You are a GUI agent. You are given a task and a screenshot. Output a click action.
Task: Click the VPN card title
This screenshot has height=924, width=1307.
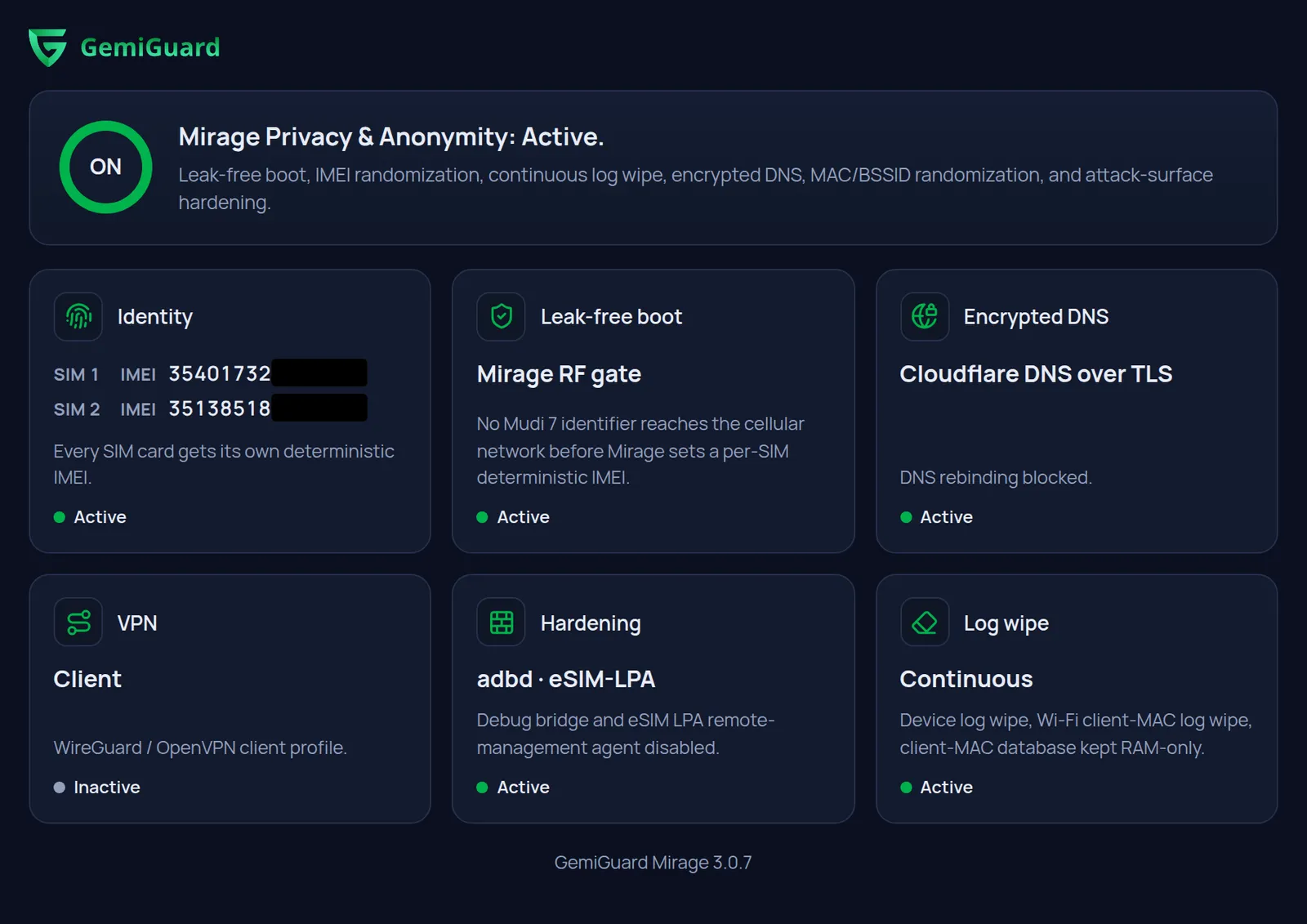[x=137, y=623]
